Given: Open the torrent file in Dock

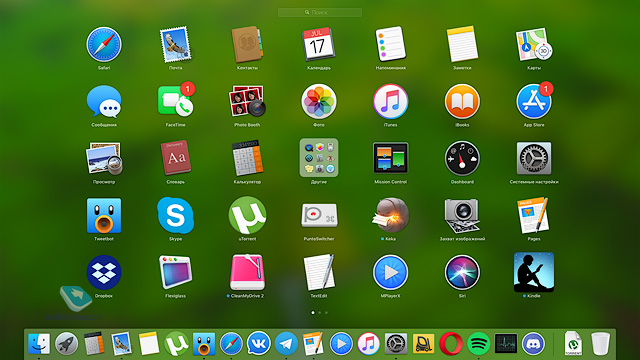Looking at the screenshot, I should coord(573,344).
